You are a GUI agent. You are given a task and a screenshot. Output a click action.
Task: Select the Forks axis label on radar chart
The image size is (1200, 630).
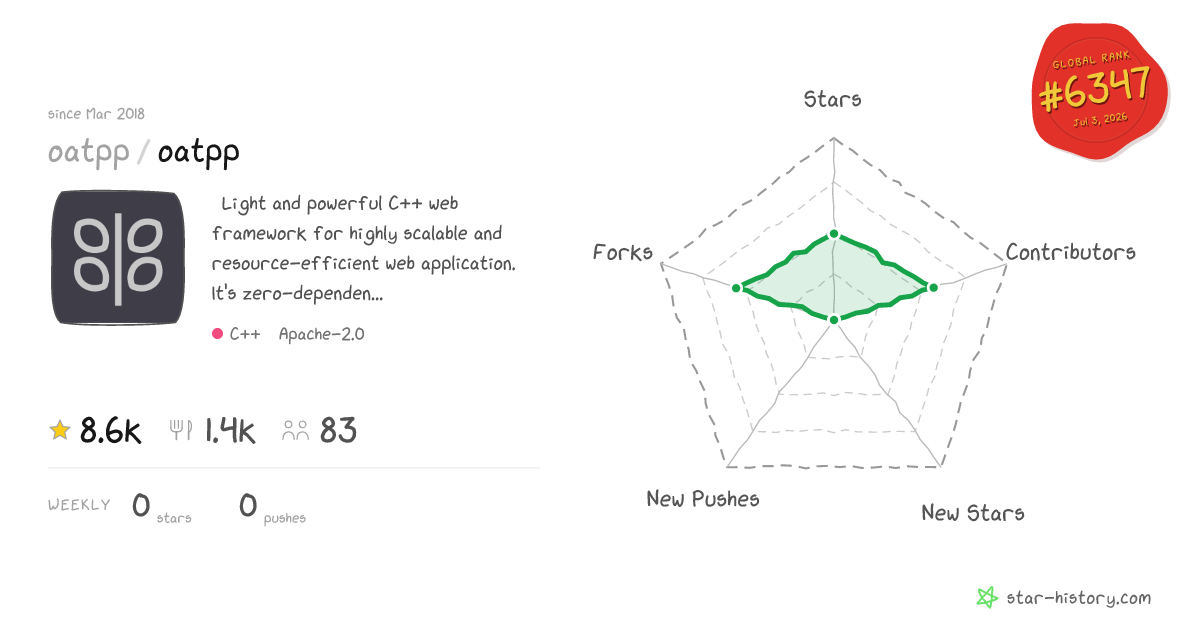pos(623,252)
